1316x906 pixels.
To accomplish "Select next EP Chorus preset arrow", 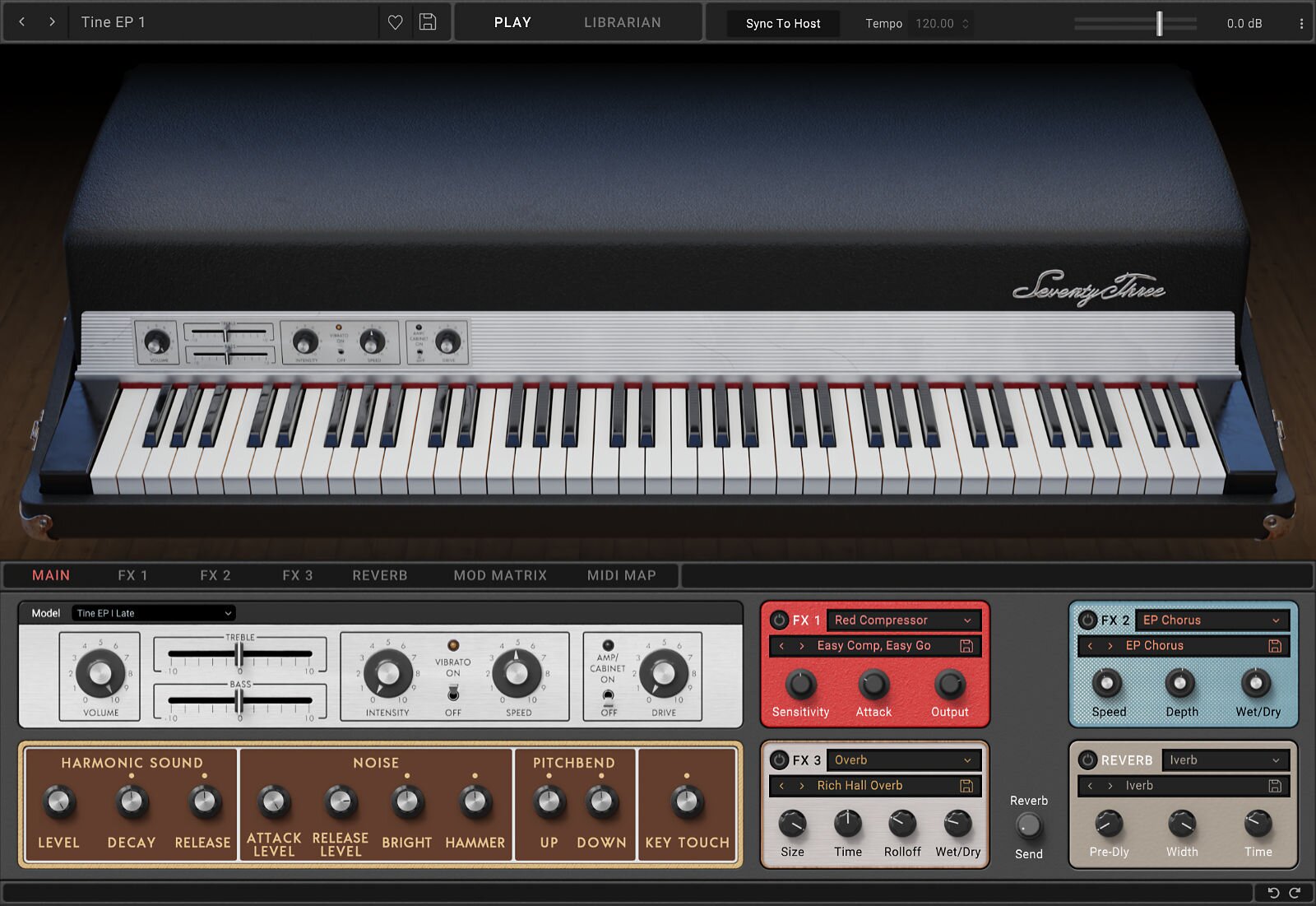I will point(1110,646).
